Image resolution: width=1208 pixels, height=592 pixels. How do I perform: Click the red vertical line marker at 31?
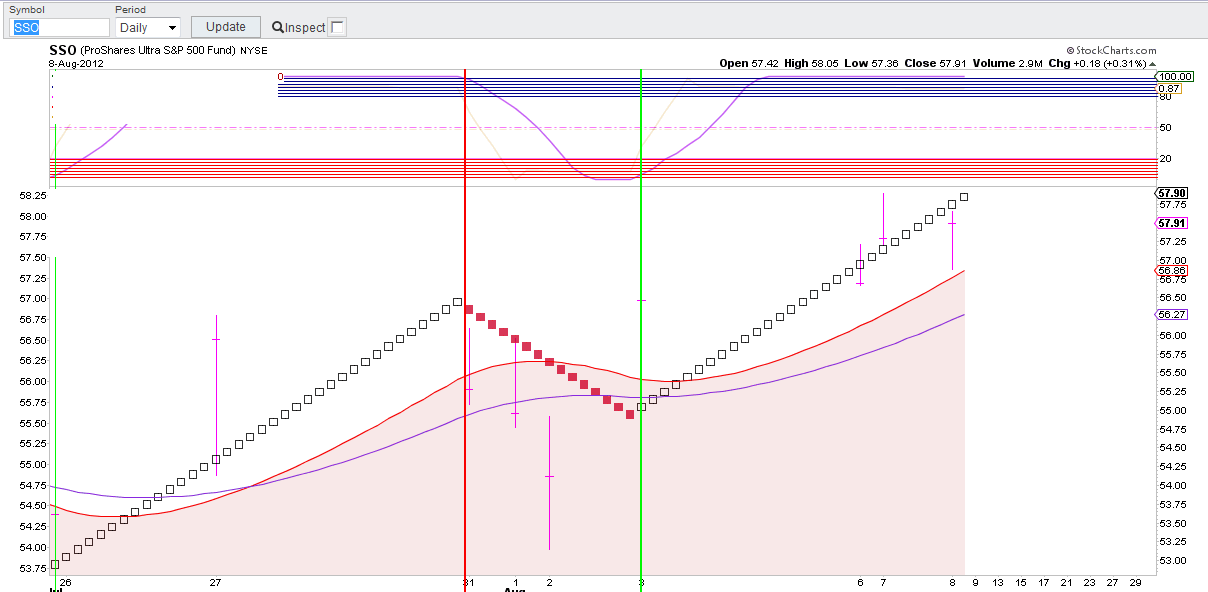(465, 330)
